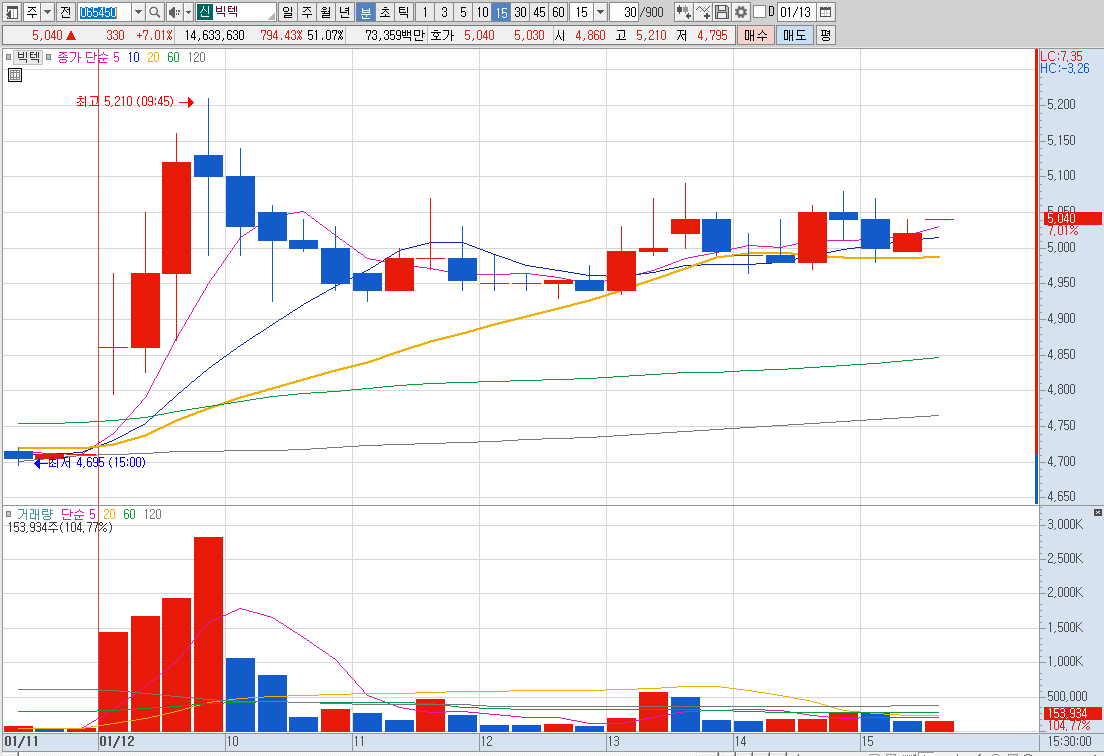Choose the 30-minute interval button
The image size is (1104, 756).
(520, 12)
